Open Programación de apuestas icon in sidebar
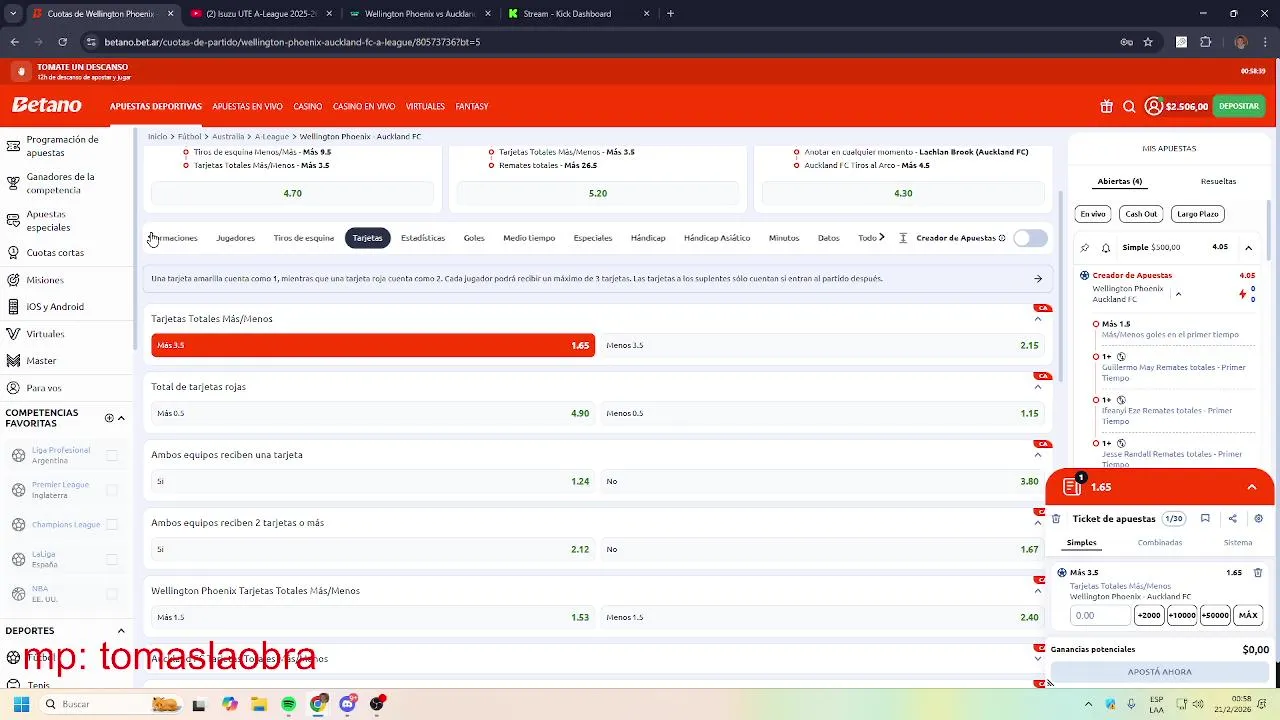The image size is (1280, 720). tap(13, 146)
